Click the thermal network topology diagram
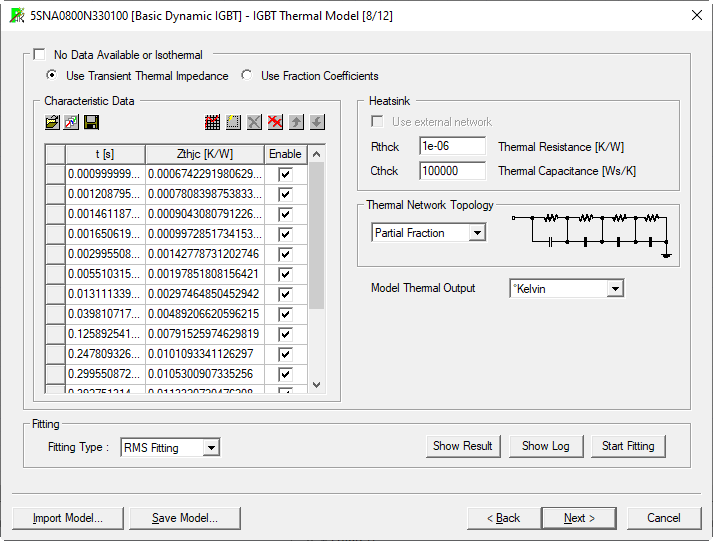This screenshot has height=541, width=713. [591, 235]
